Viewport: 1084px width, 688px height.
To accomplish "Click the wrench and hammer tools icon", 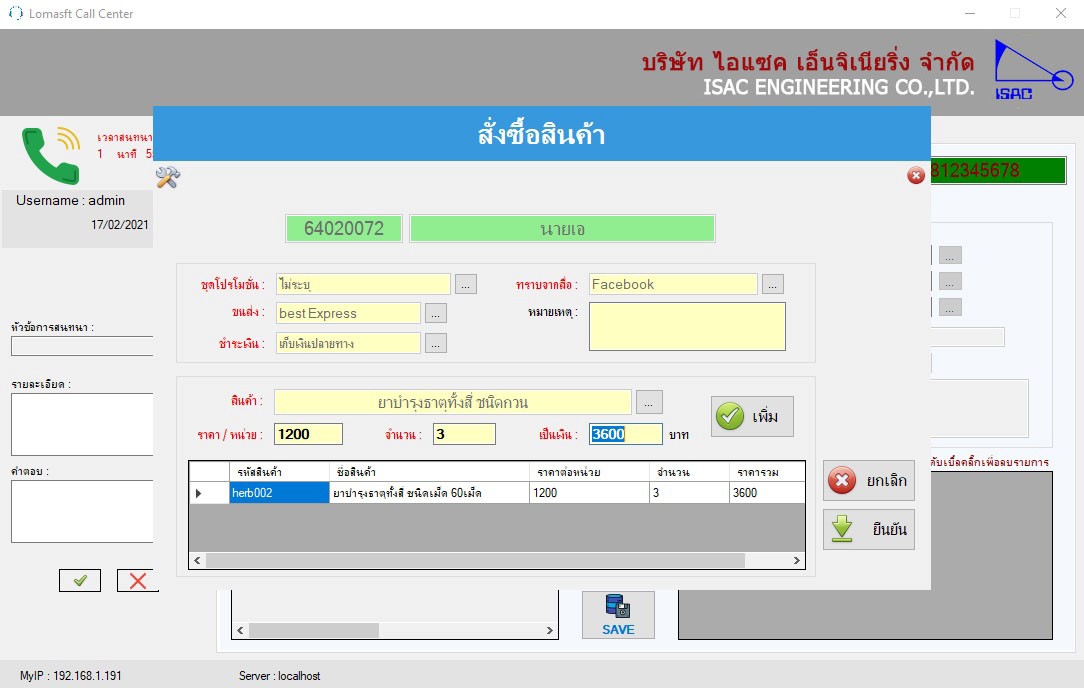I will 167,178.
